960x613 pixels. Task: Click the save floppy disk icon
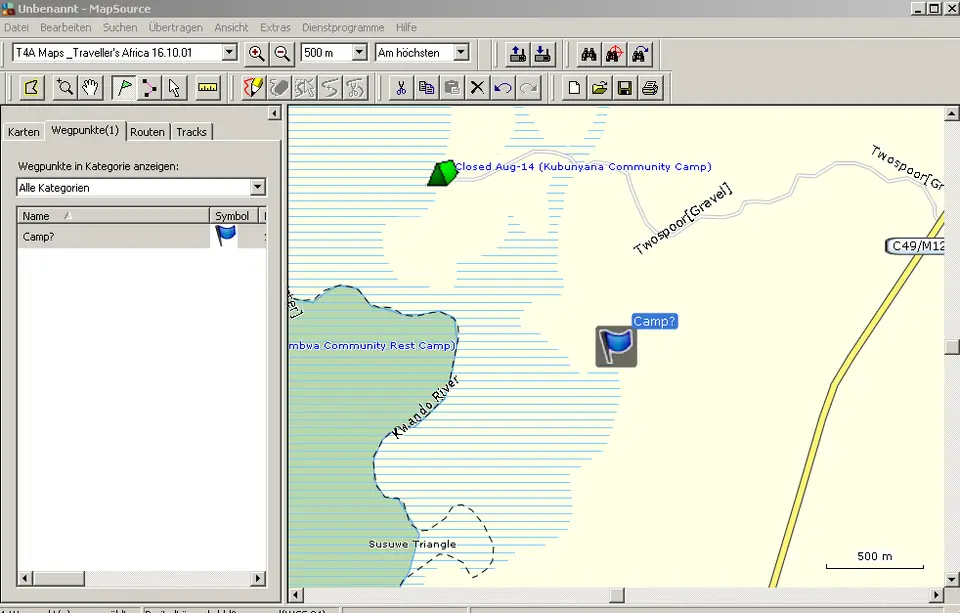[x=624, y=88]
